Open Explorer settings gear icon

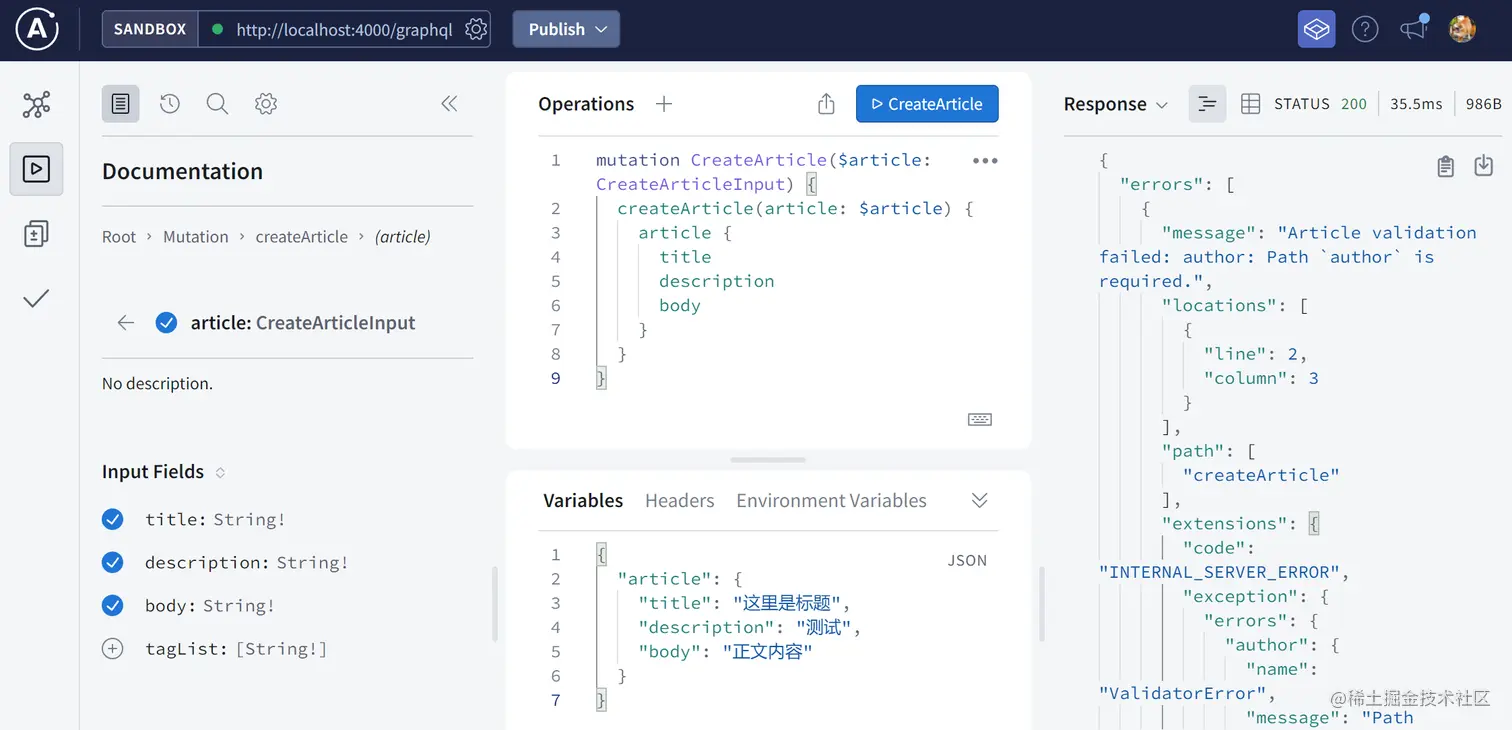pyautogui.click(x=265, y=104)
